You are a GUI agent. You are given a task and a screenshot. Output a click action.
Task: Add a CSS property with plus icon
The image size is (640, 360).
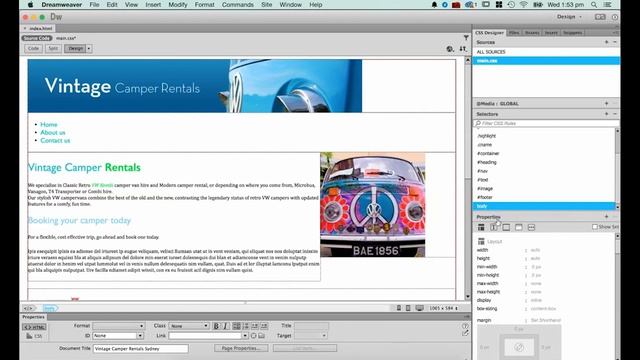click(x=606, y=217)
